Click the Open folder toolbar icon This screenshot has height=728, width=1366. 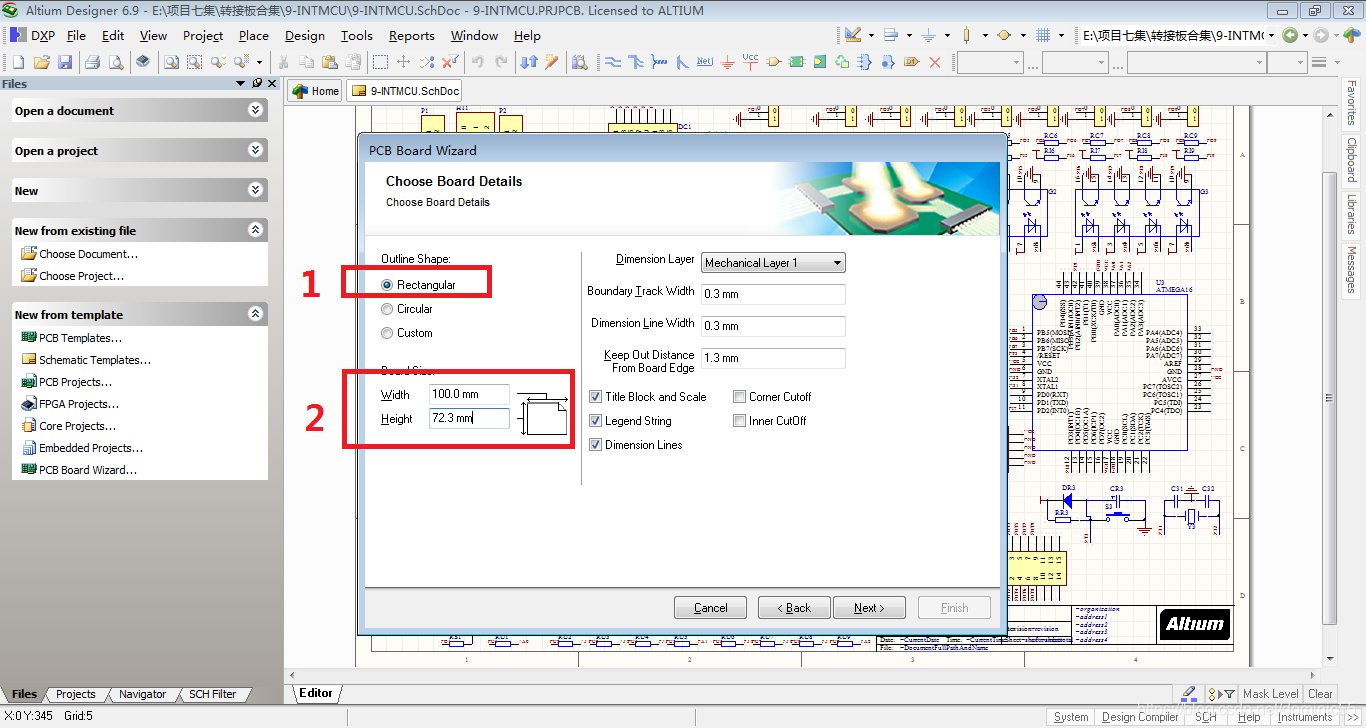(42, 62)
